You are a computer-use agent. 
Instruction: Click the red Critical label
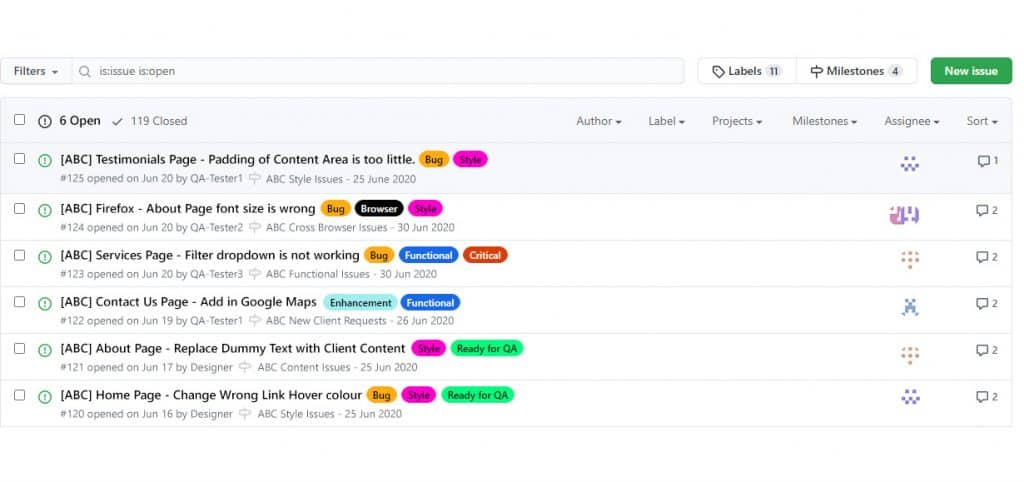pos(485,255)
